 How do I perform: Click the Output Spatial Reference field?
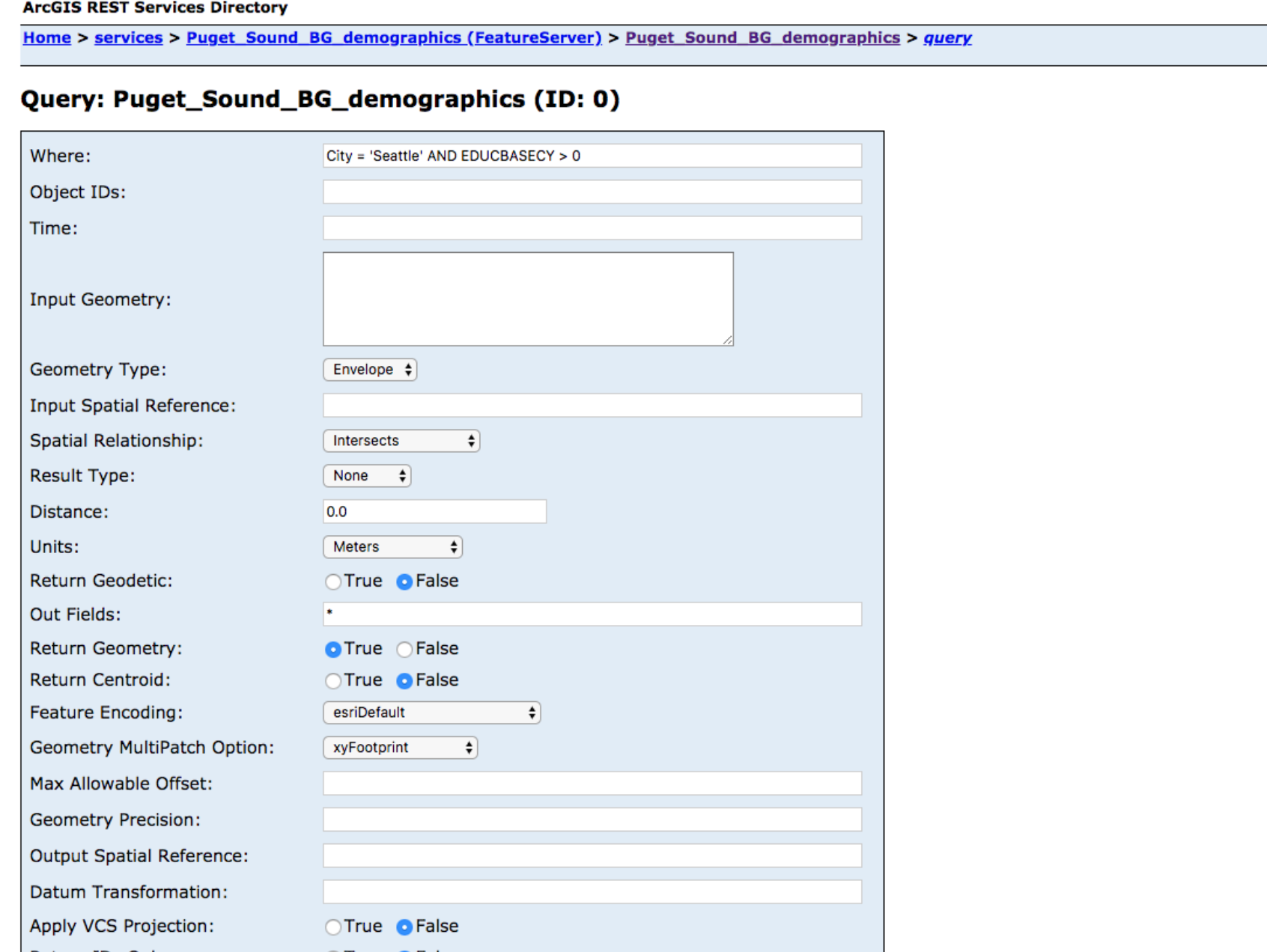coord(592,855)
